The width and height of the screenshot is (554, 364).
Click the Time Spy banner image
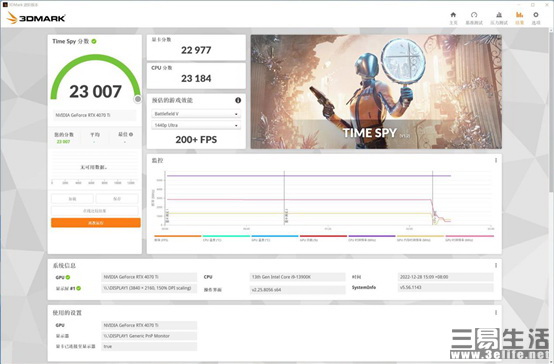(376, 92)
